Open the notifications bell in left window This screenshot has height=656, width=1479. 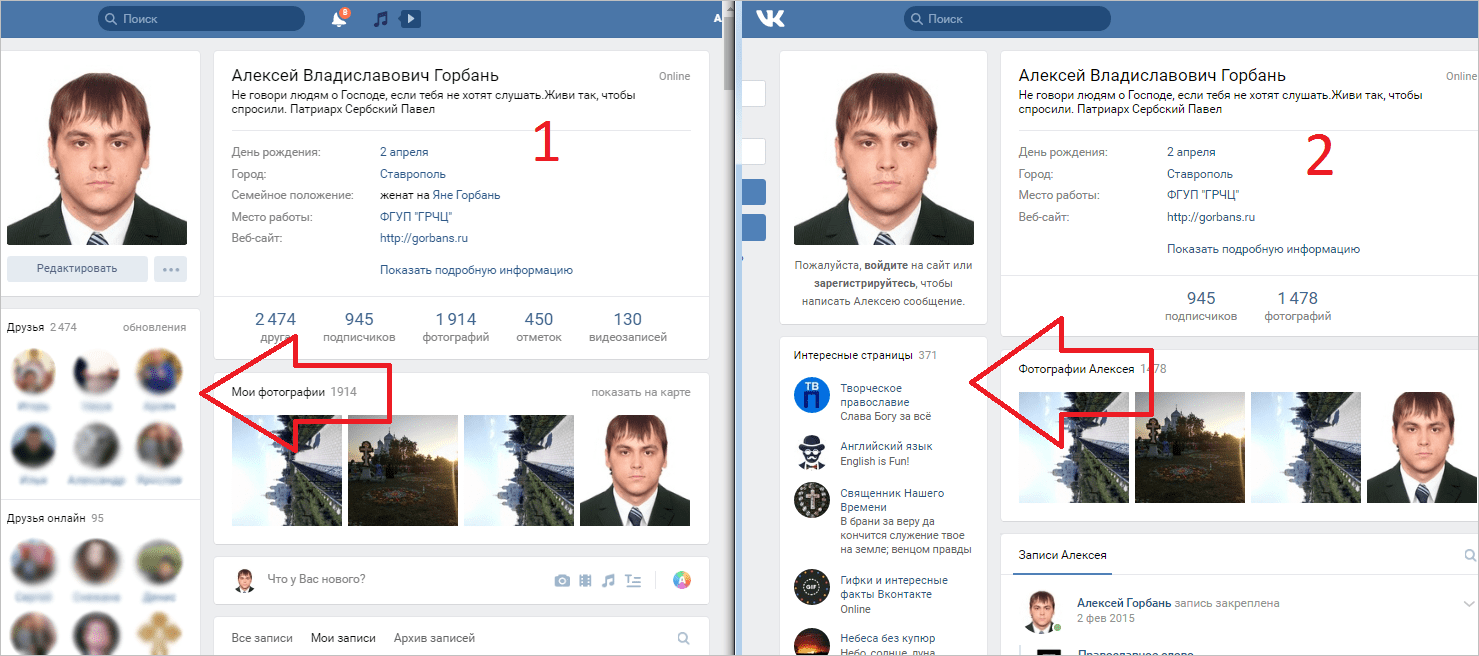point(339,19)
